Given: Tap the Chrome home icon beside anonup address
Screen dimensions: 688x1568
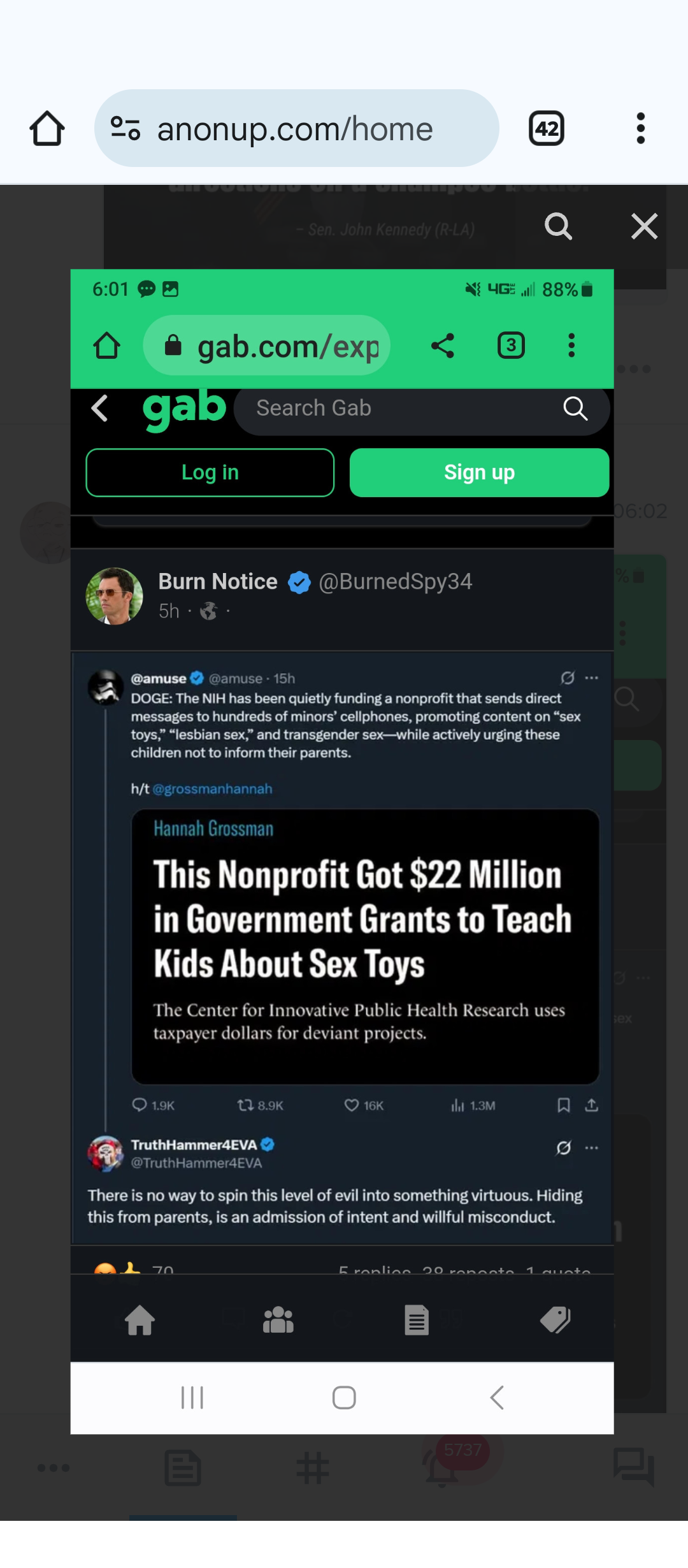Looking at the screenshot, I should 47,129.
